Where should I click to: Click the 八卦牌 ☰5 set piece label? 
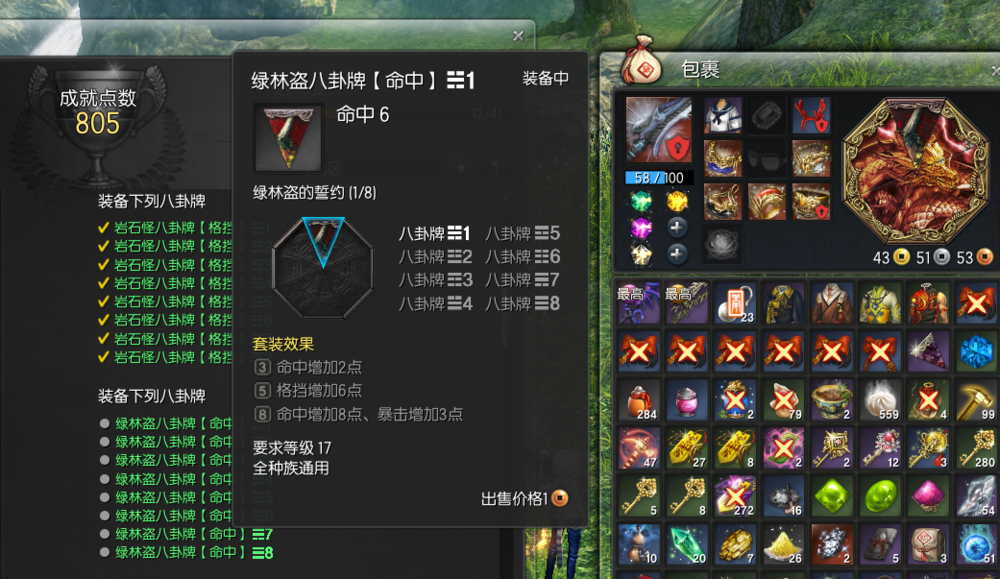click(x=522, y=233)
